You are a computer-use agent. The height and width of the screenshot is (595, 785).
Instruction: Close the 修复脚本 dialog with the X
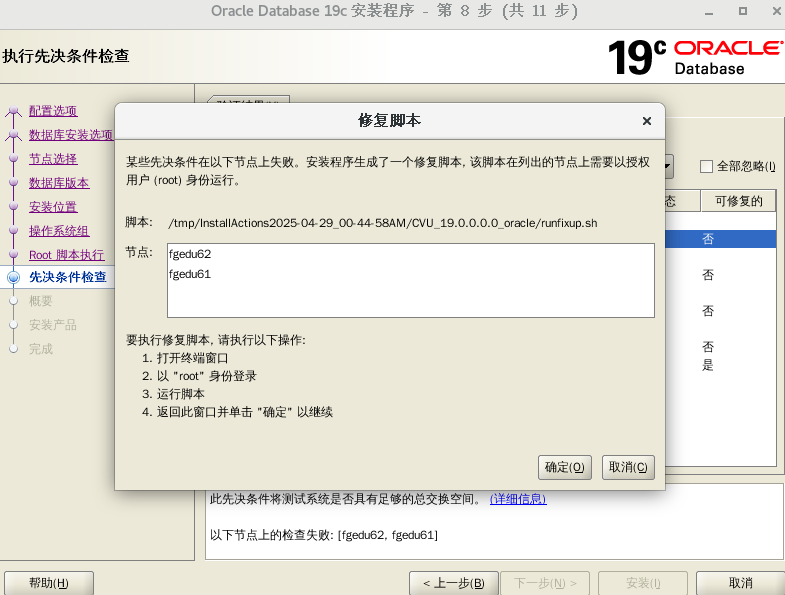pos(647,121)
